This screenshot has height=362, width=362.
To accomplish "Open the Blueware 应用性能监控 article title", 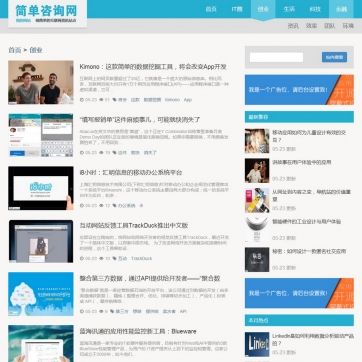I will [x=138, y=332].
